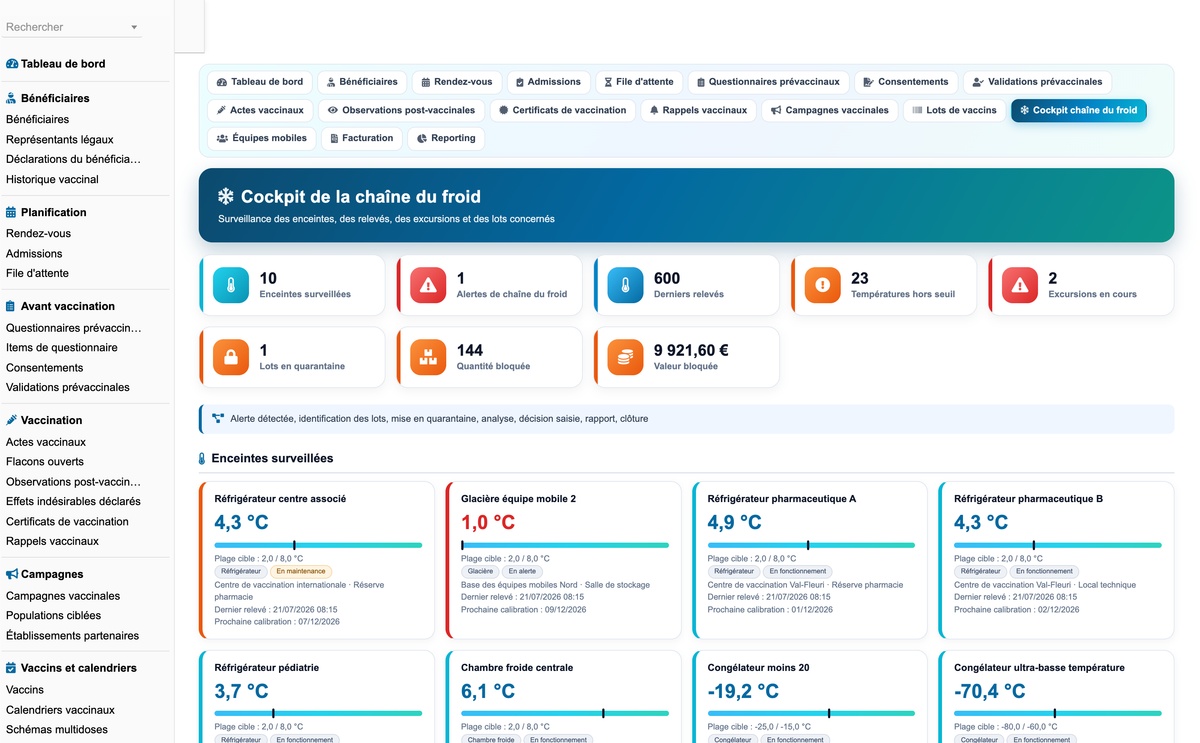This screenshot has width=1200, height=743.
Task: Click the warning icon for Alertes de chaîne du froid
Action: [428, 285]
